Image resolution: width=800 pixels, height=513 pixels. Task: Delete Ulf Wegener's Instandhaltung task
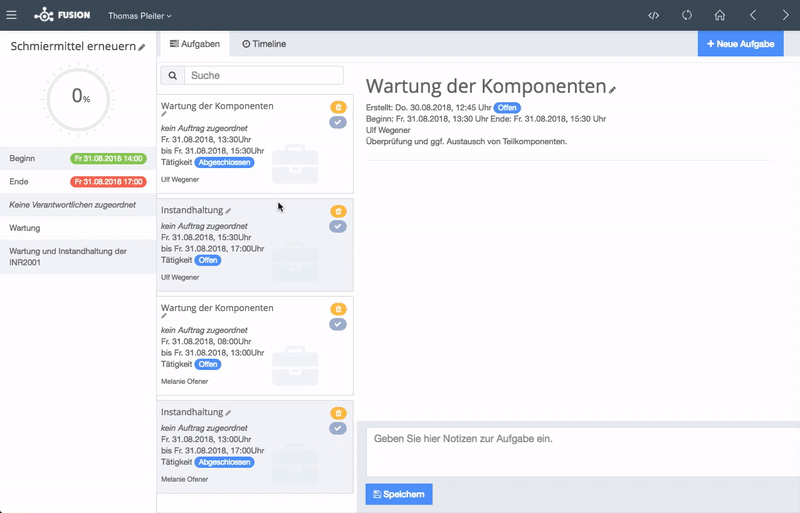point(338,211)
